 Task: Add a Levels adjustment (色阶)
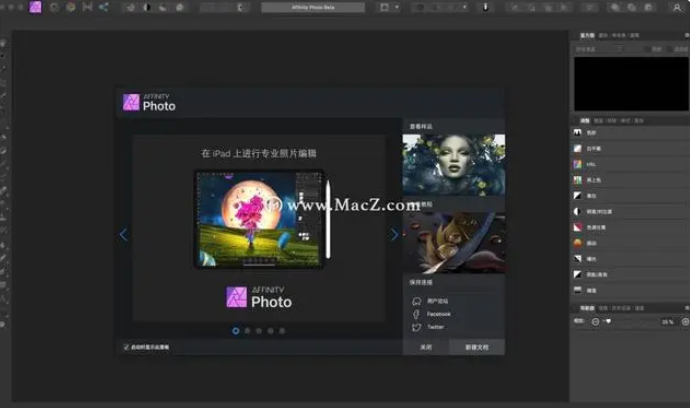click(x=630, y=133)
